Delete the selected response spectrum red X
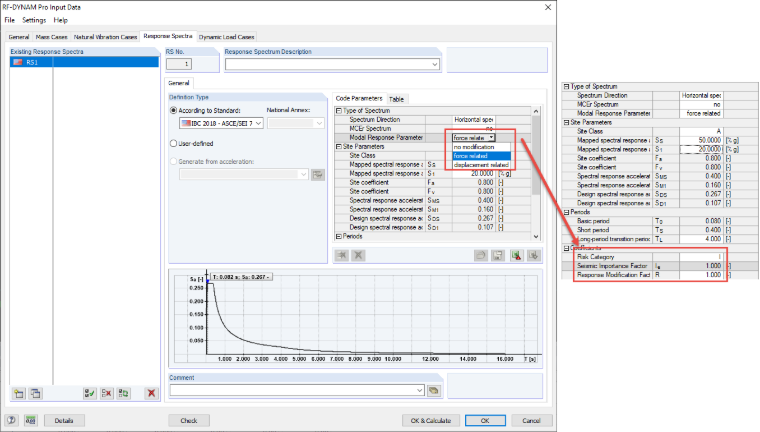760x432 pixels. 151,393
